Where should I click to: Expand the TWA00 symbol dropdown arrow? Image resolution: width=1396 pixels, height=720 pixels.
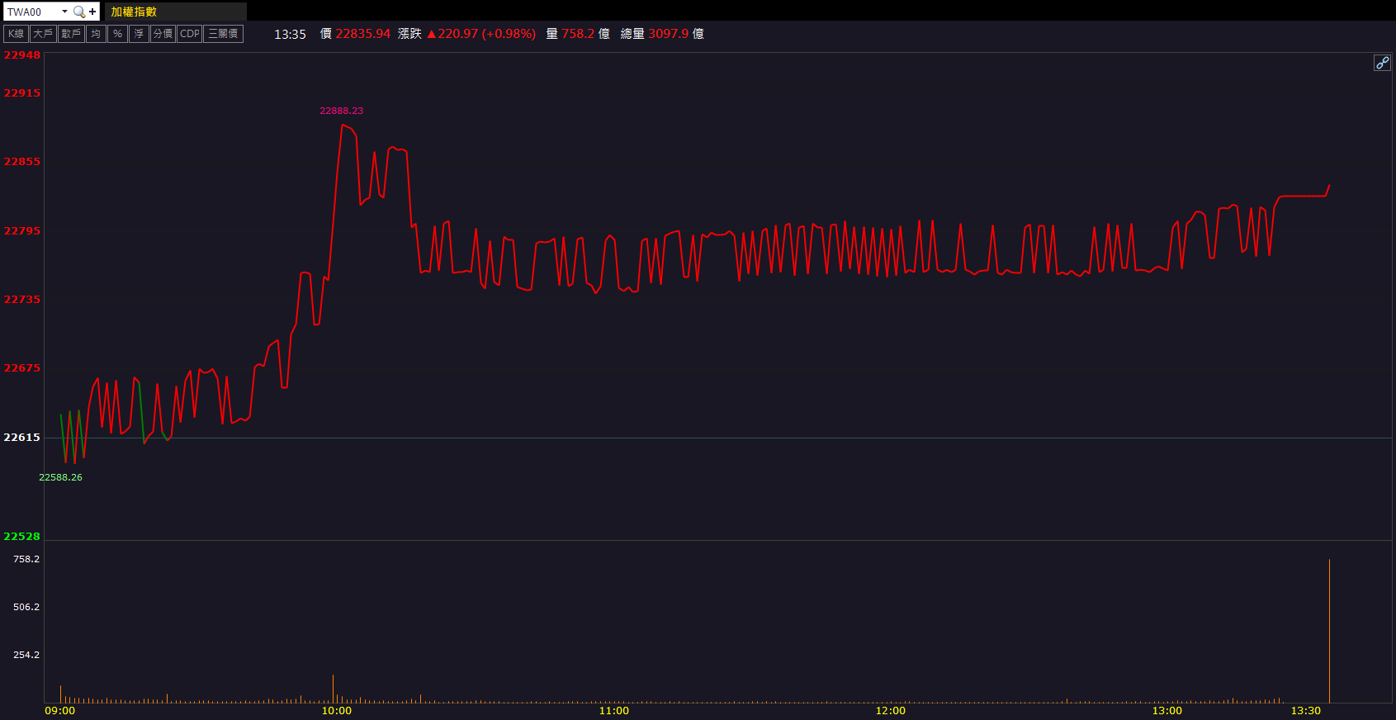[x=65, y=12]
